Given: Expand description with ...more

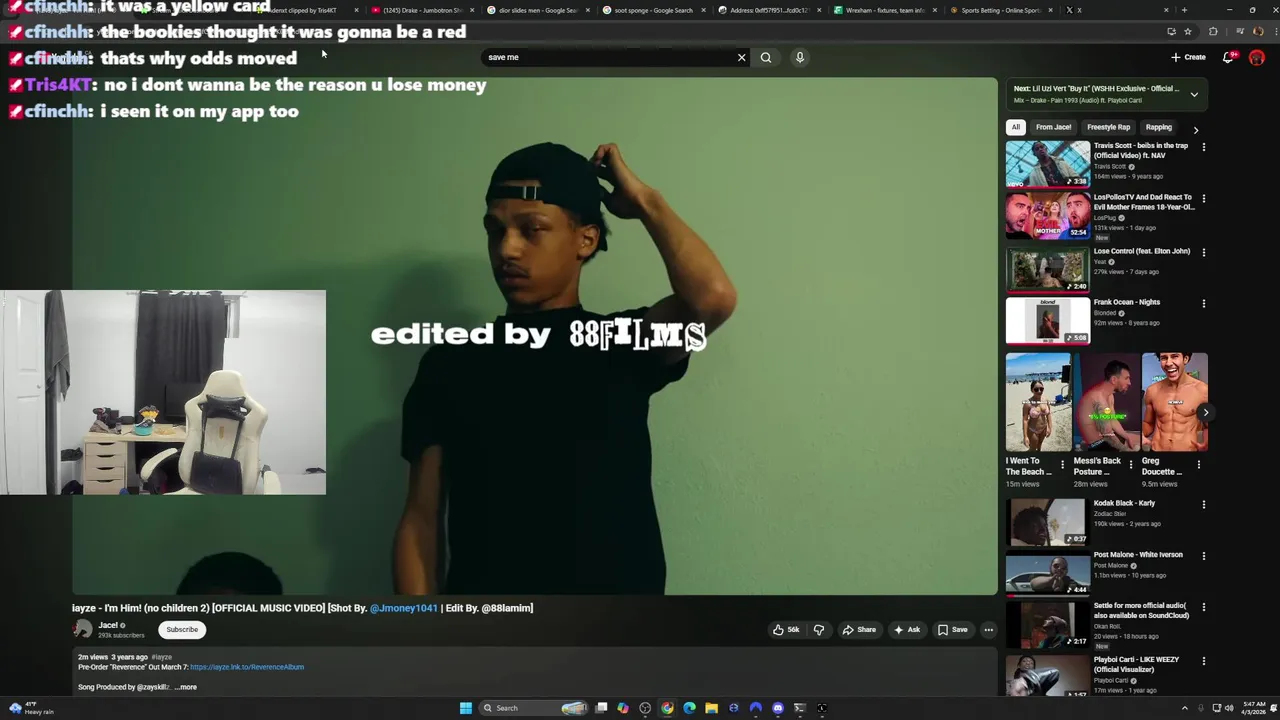Looking at the screenshot, I should (x=186, y=687).
